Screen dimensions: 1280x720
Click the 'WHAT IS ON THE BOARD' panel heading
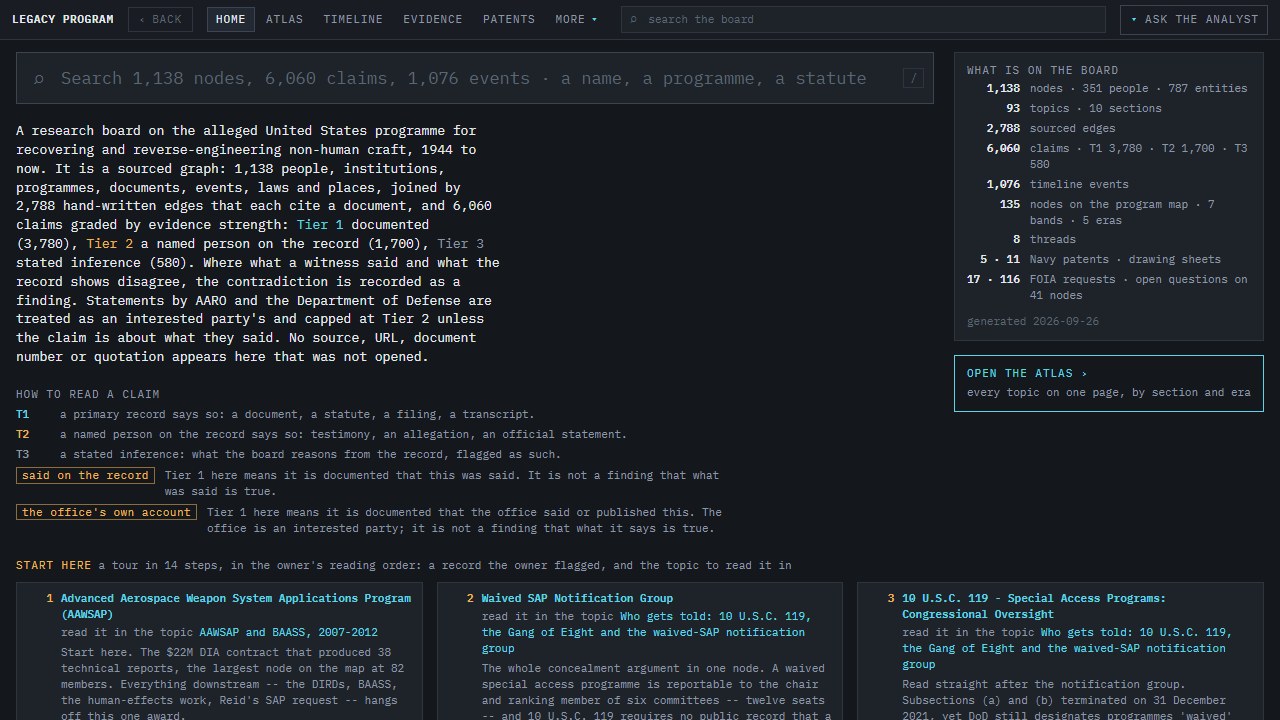pyautogui.click(x=1043, y=70)
